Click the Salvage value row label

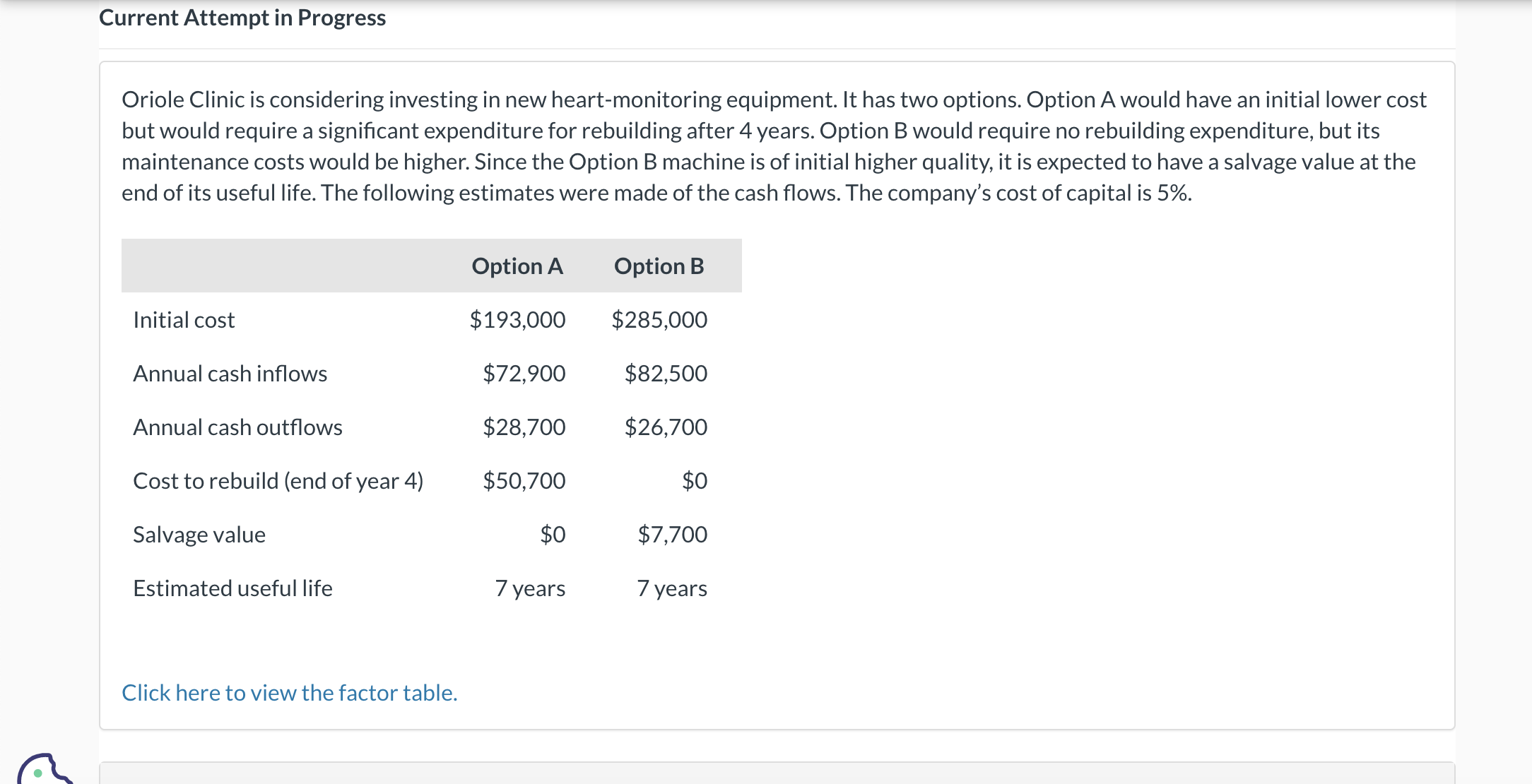[199, 535]
